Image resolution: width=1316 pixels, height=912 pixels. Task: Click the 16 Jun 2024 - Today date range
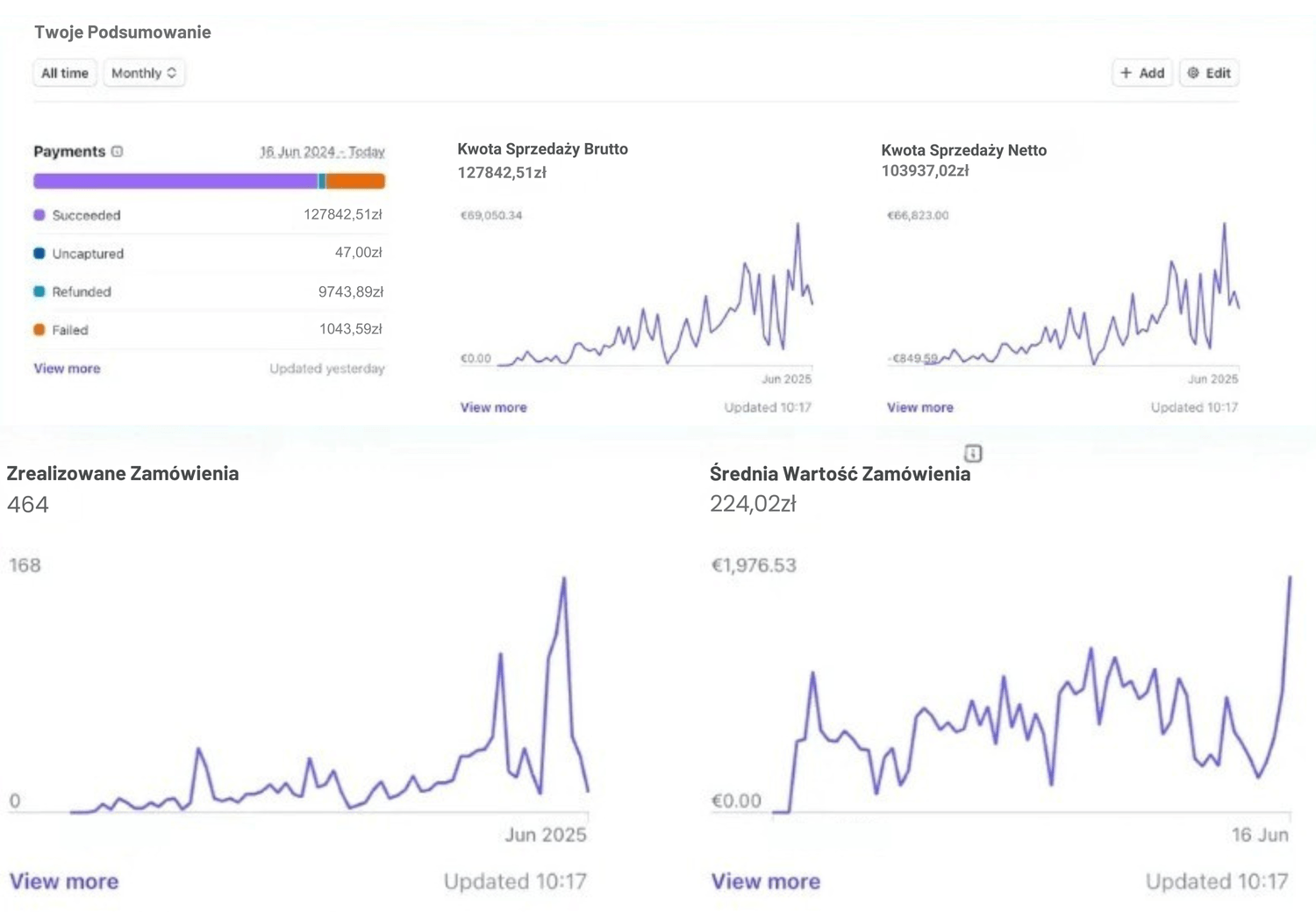tap(322, 152)
